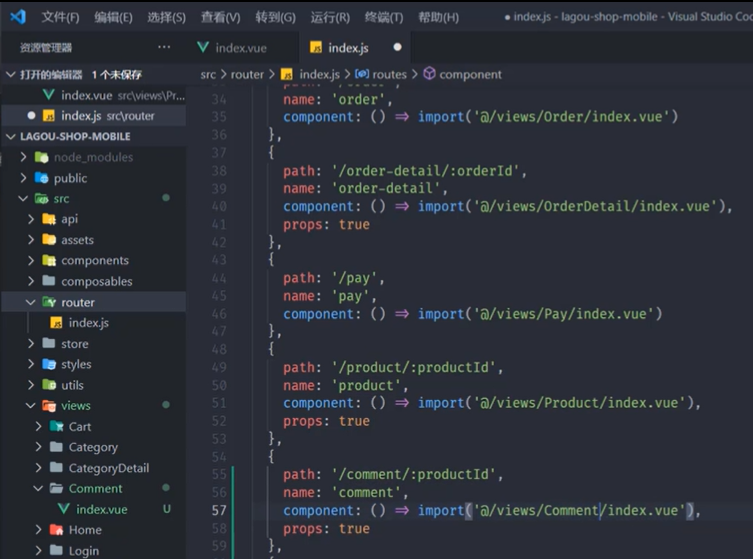
Task: Collapse the src folder chevron
Action: [23, 198]
